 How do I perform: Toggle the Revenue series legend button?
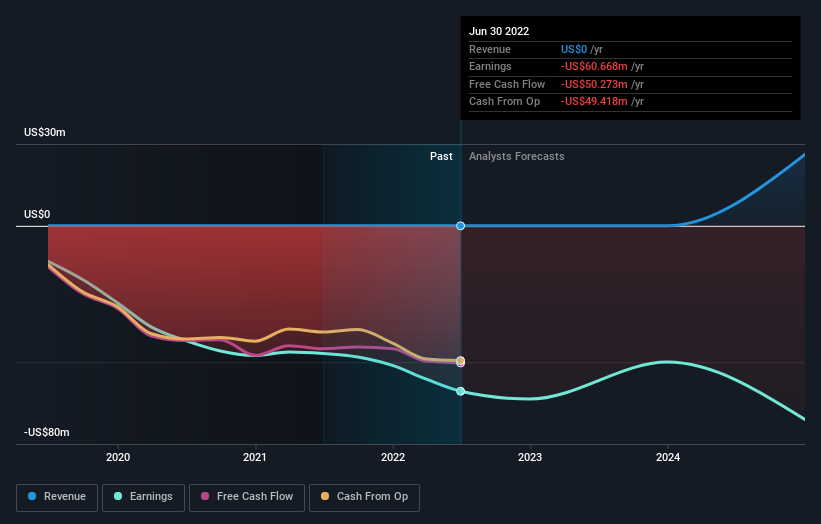click(57, 497)
